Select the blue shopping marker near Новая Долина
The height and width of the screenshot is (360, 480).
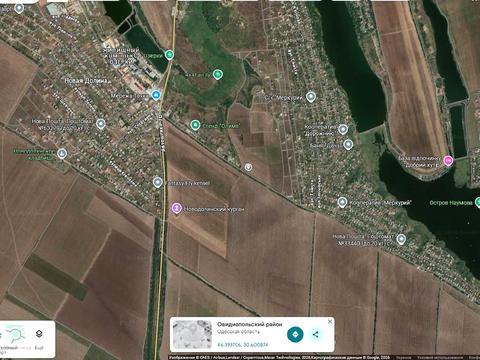coord(156,95)
